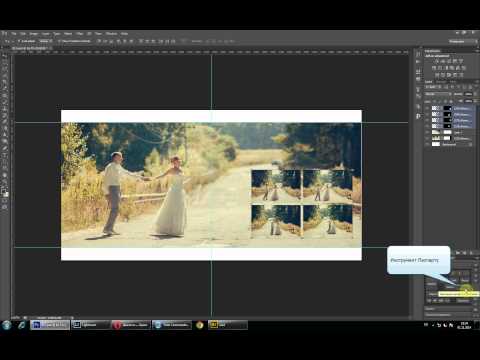The height and width of the screenshot is (360, 480).
Task: Click the foreground color swatch
Action: tap(4, 191)
